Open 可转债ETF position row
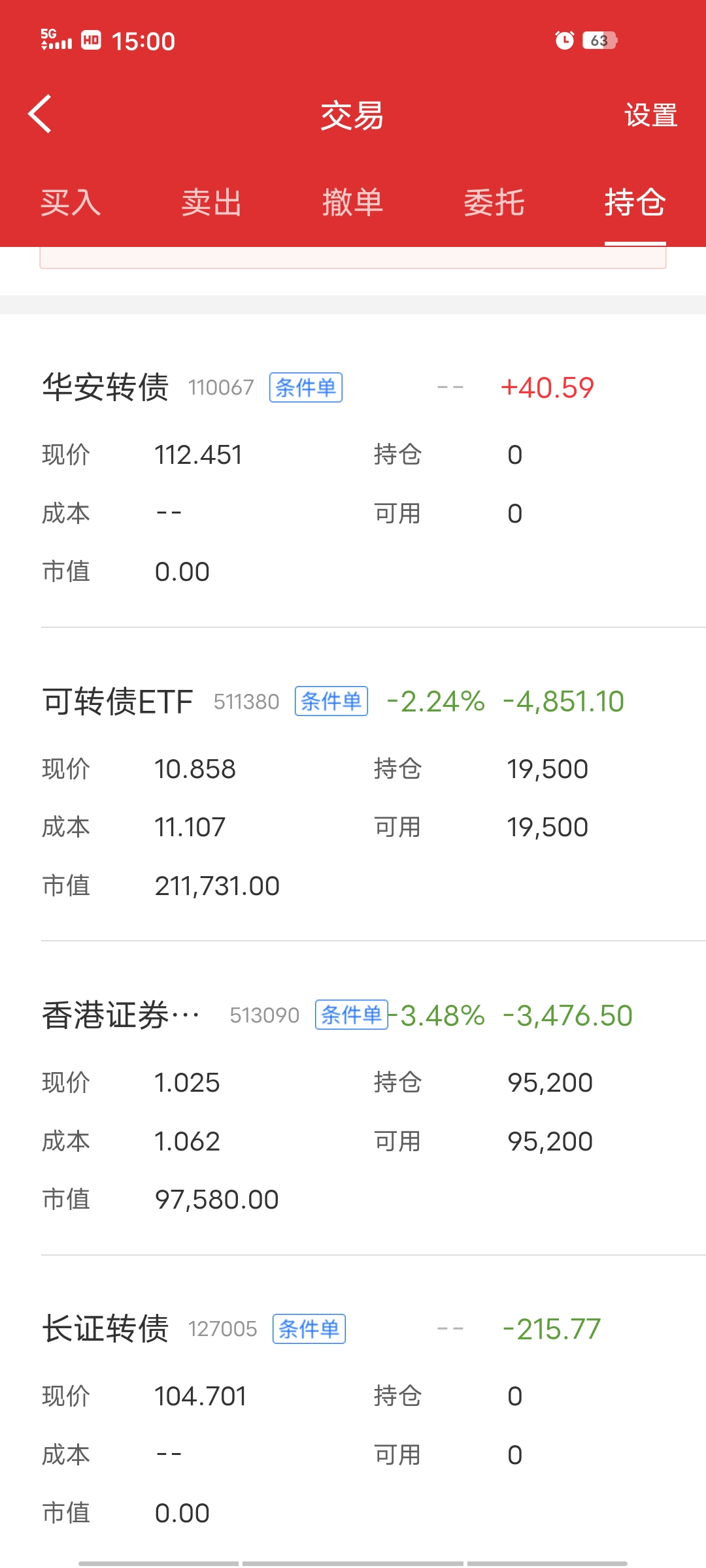Viewport: 706px width, 1568px height. [118, 702]
